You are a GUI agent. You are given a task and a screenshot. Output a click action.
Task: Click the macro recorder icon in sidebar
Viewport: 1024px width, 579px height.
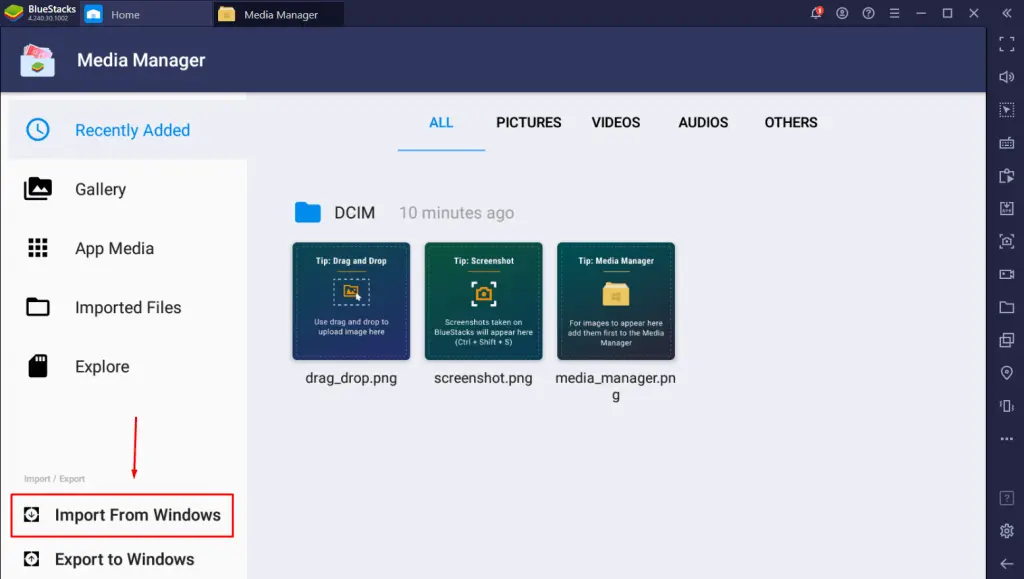point(1006,176)
